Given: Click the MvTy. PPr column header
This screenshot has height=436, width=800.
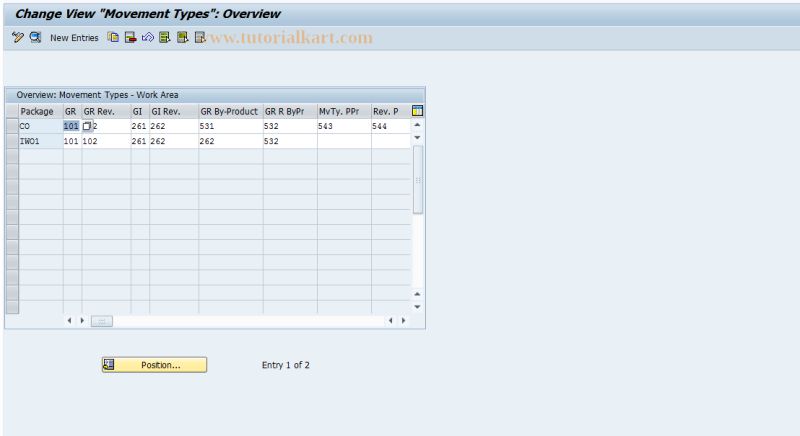Looking at the screenshot, I should (344, 111).
